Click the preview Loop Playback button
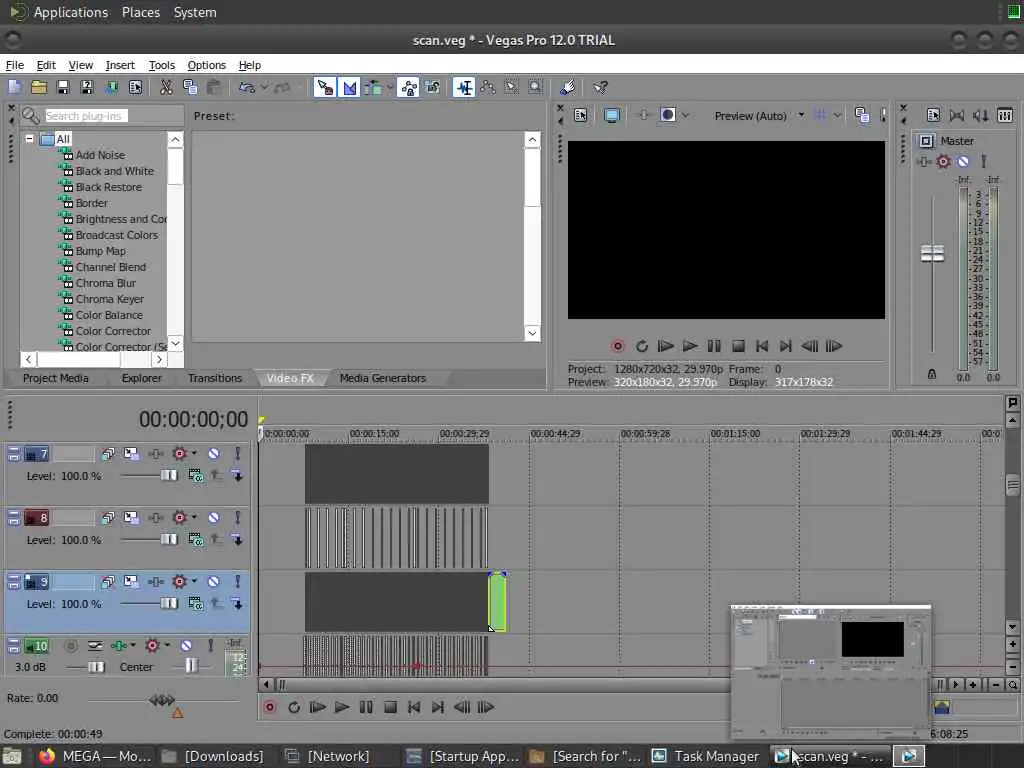 (642, 346)
